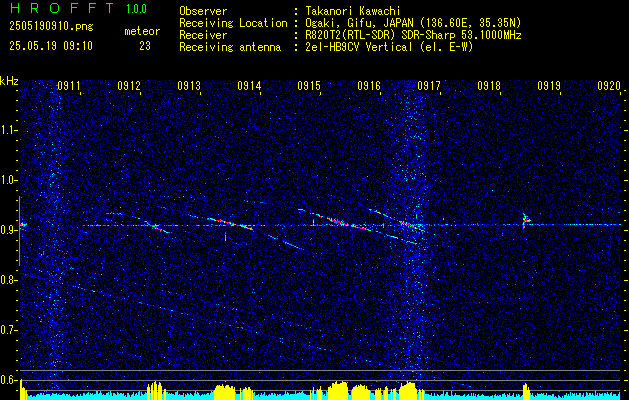Screen dimensions: 629x400
Task: Click the Receiving Location label
Action: pyautogui.click(x=233, y=23)
